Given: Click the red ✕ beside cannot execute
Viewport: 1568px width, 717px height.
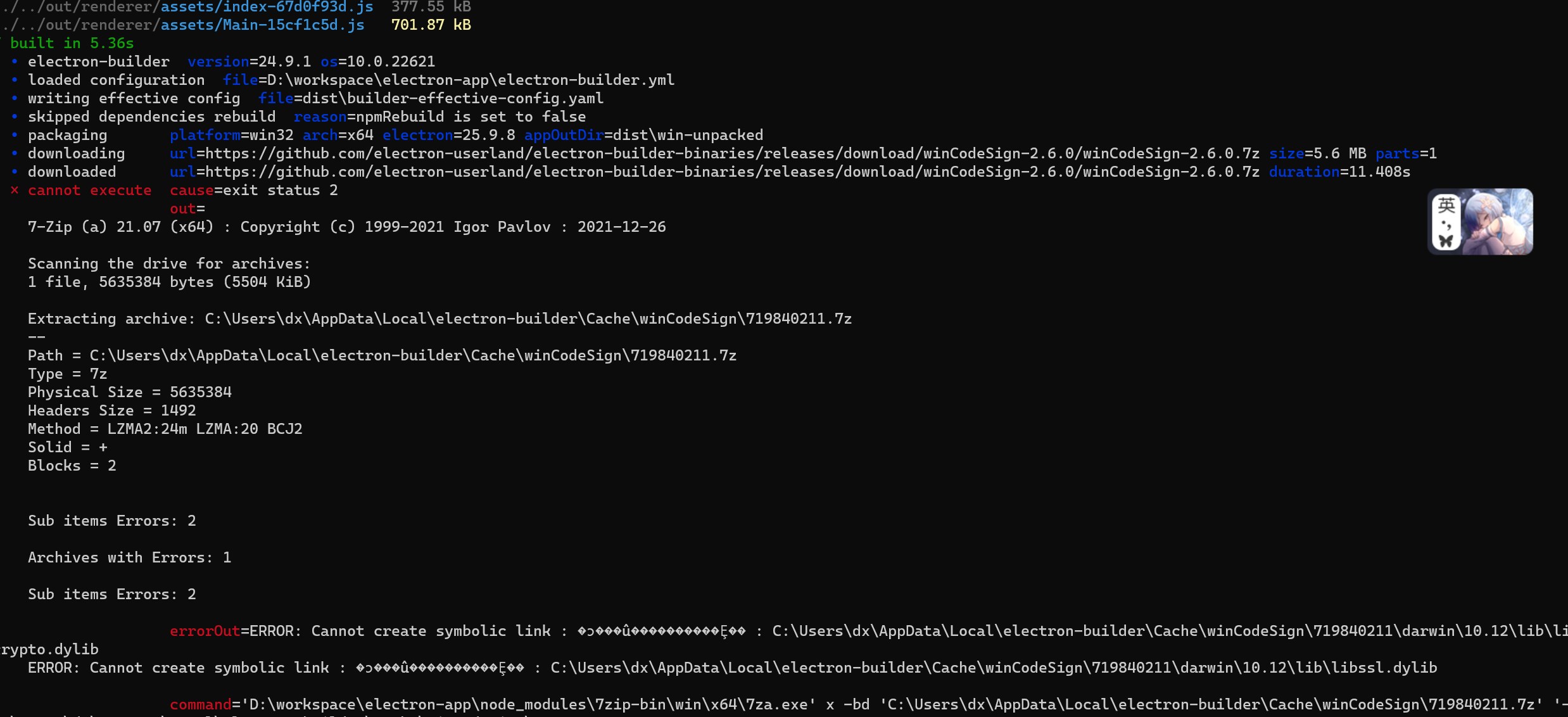Looking at the screenshot, I should point(15,190).
